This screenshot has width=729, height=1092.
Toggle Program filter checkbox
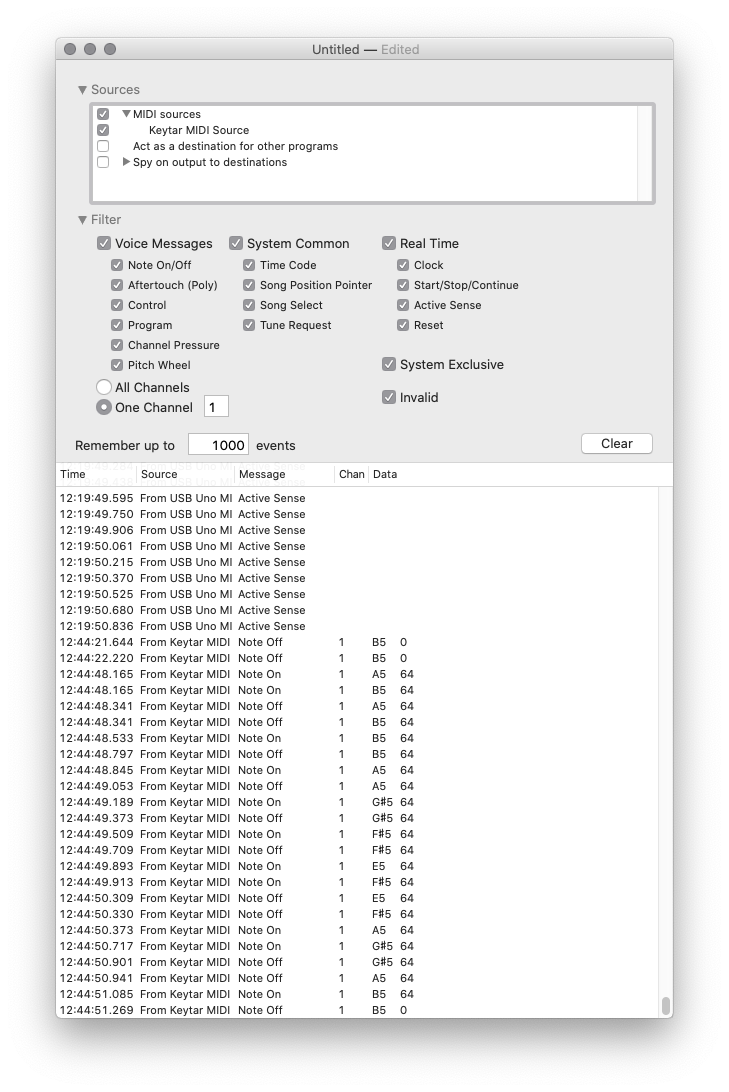point(117,325)
